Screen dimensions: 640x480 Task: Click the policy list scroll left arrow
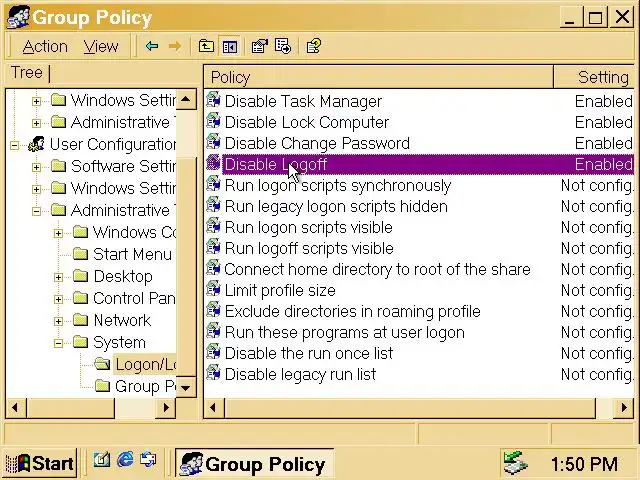tap(213, 407)
